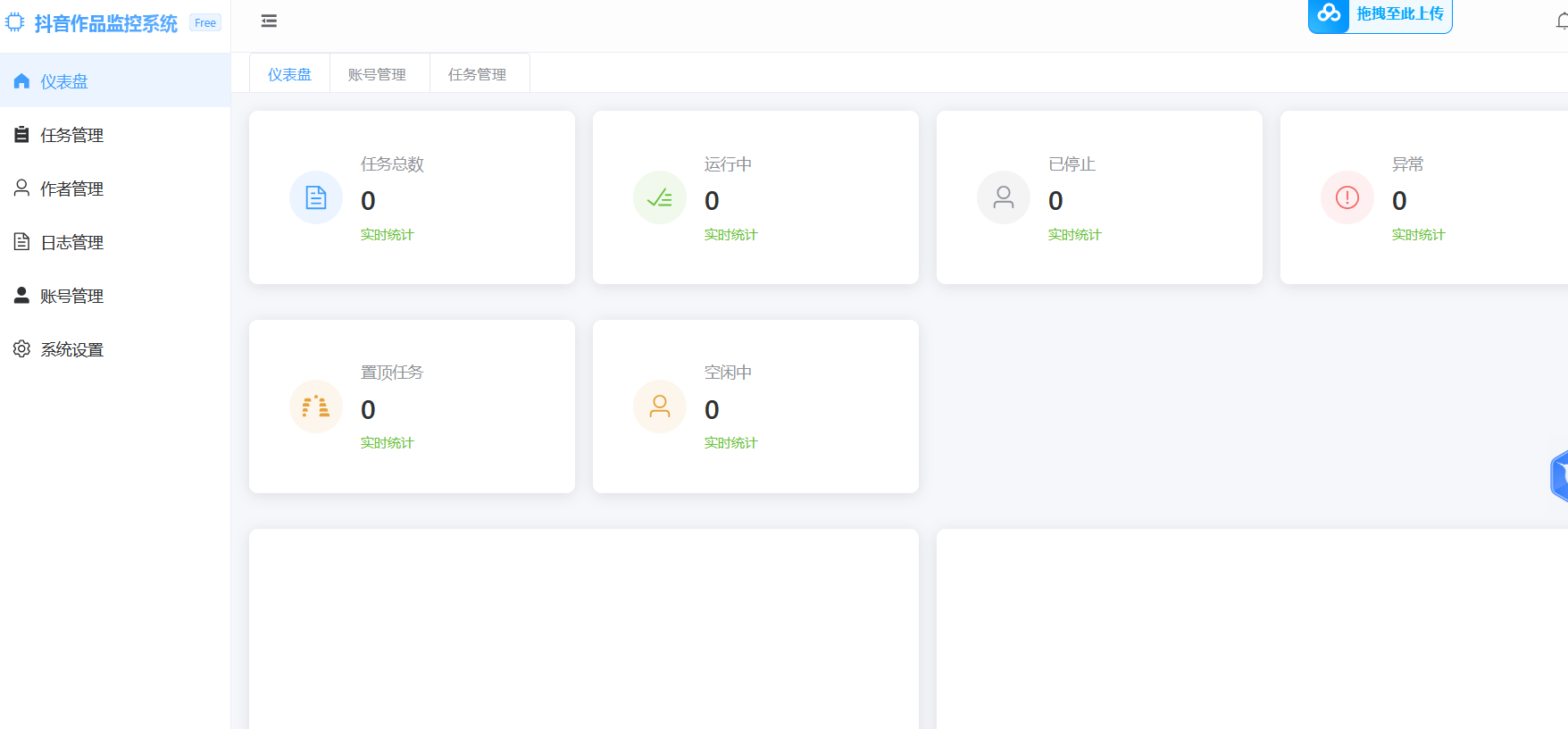This screenshot has height=729, width=1568.
Task: Open 任务管理 in the sidebar
Action: [71, 135]
